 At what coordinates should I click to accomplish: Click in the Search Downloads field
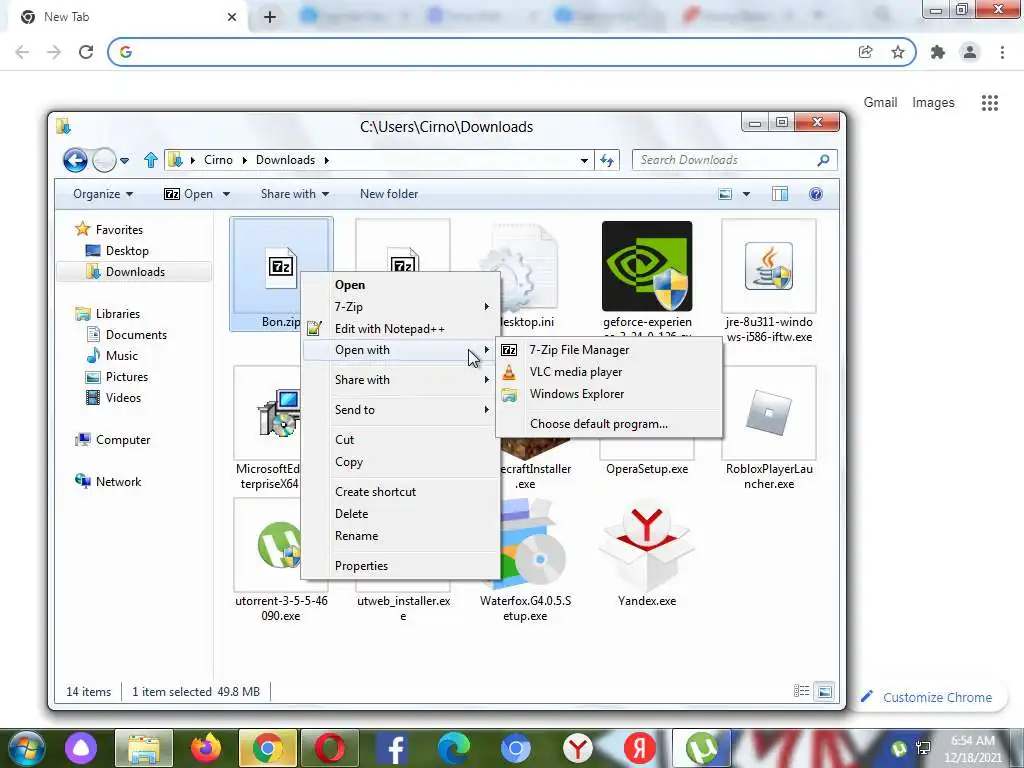point(734,160)
